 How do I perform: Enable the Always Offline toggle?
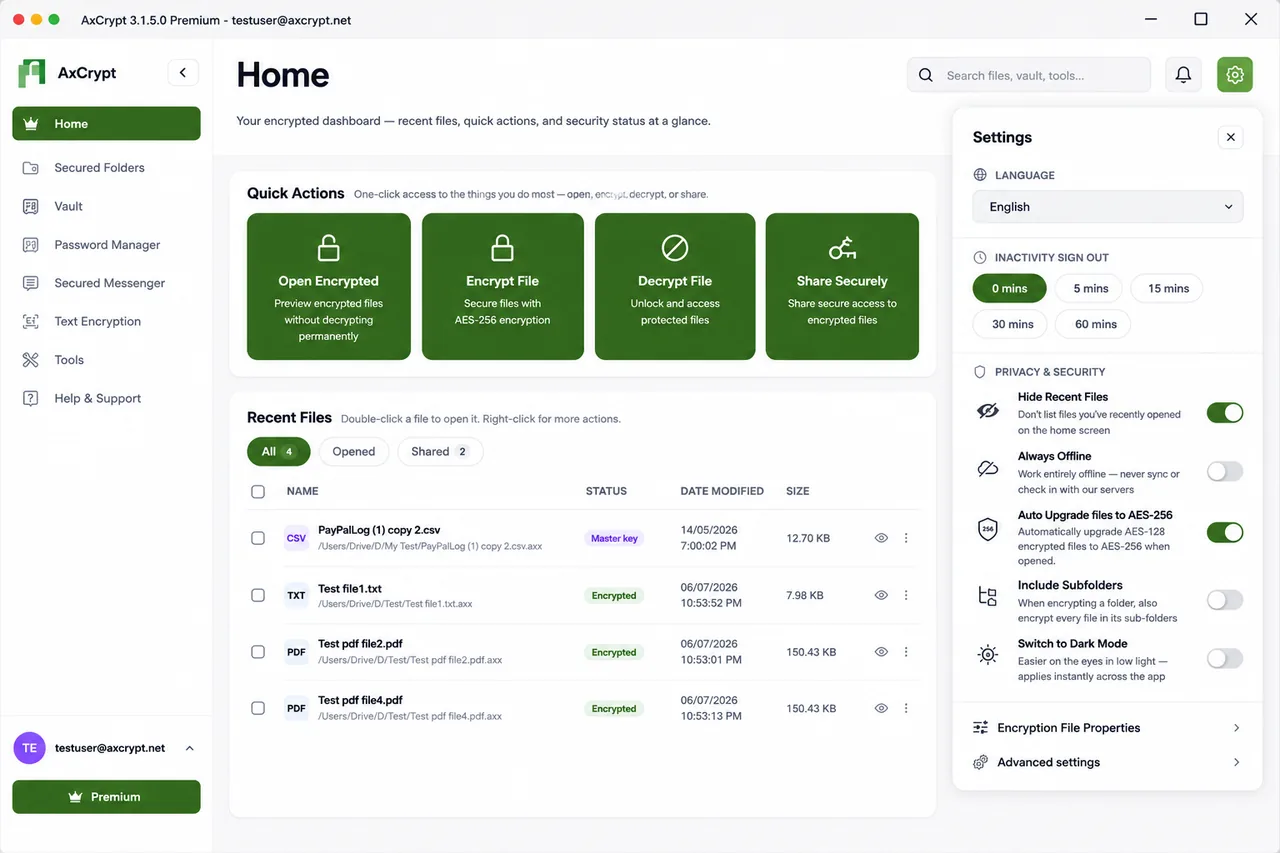[1225, 472]
